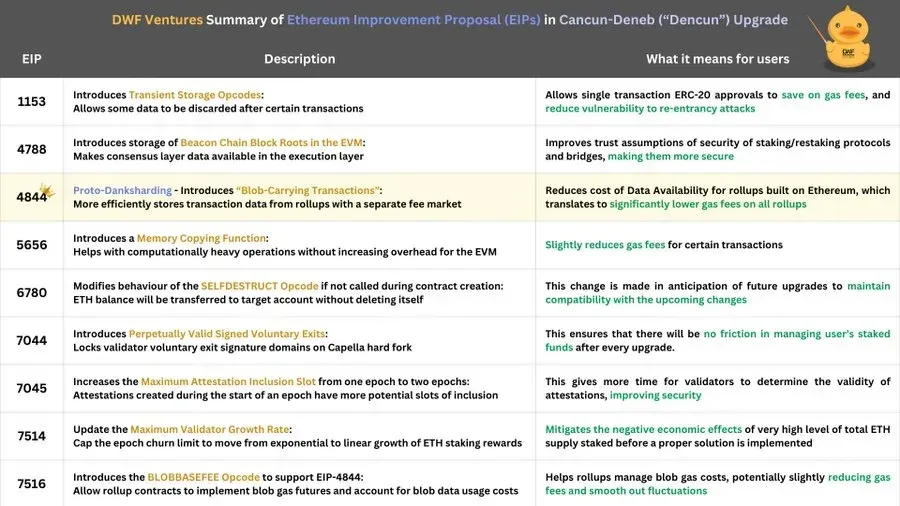Click 'Transient Storage Opcodes' text
Viewport: 900px width, 506px height.
click(195, 95)
